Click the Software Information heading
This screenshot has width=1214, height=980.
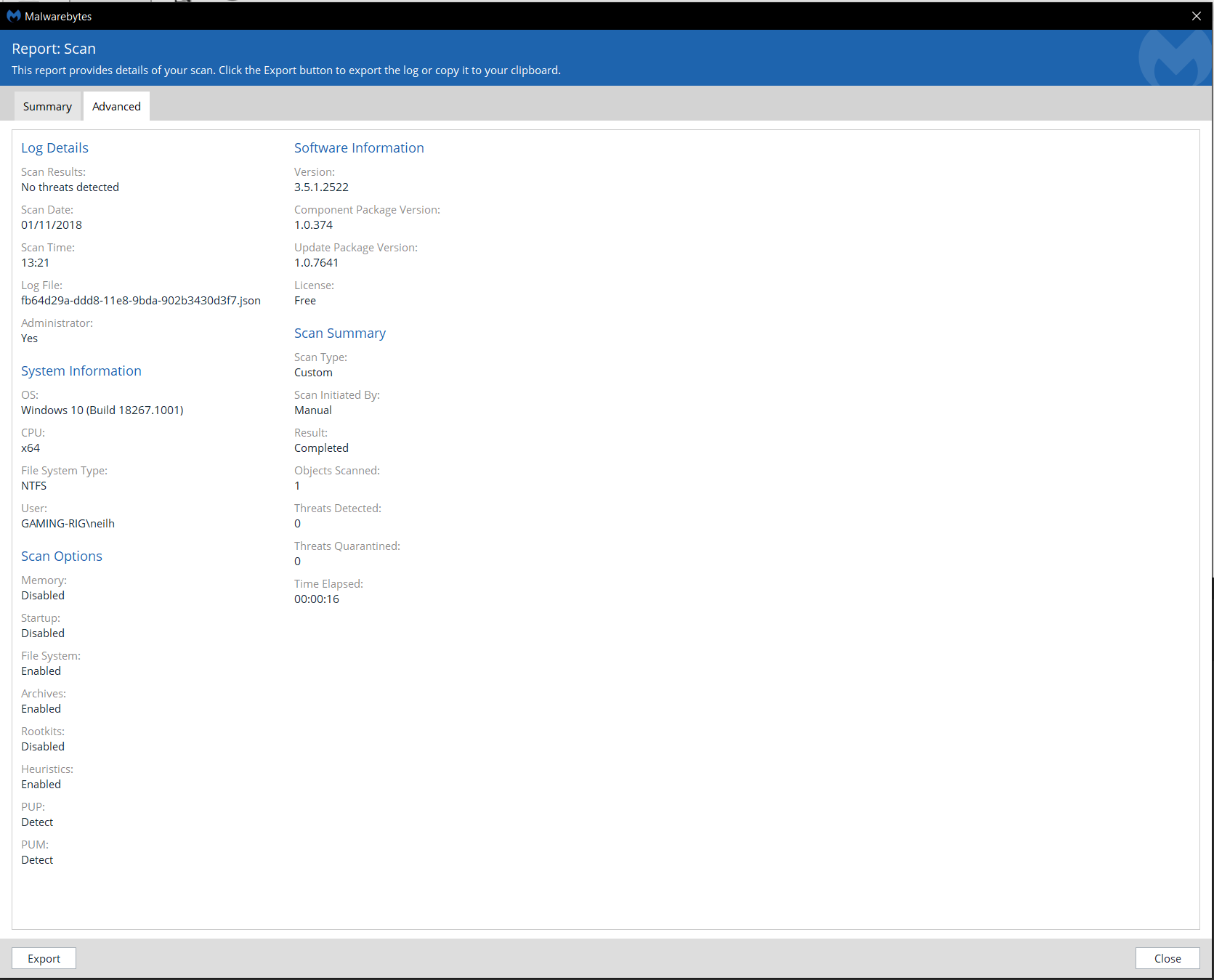click(x=359, y=148)
